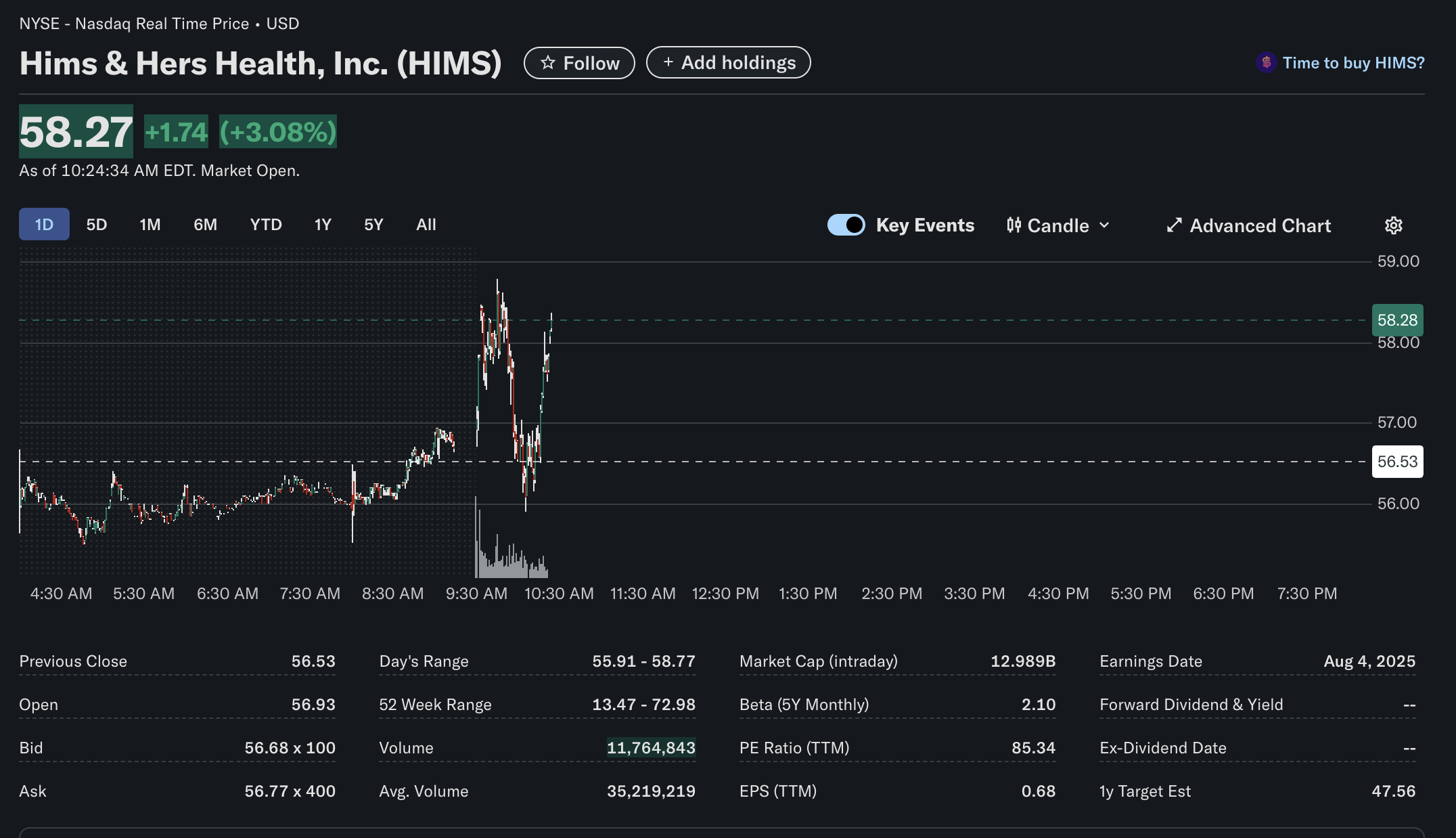Click the Advanced Chart expand arrow icon
This screenshot has height=838, width=1456.
1175,225
